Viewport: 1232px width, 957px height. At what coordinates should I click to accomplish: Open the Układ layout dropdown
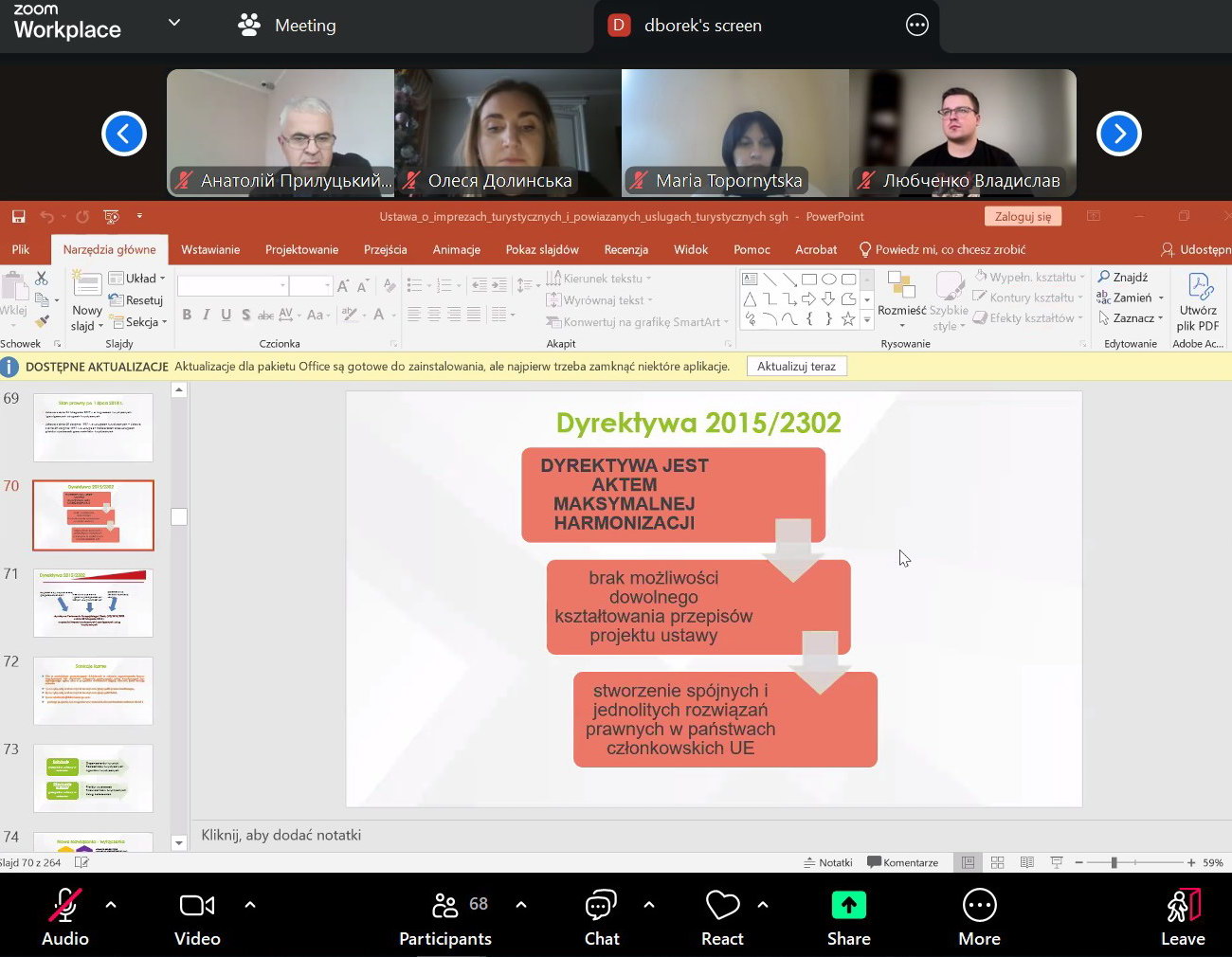[137, 278]
